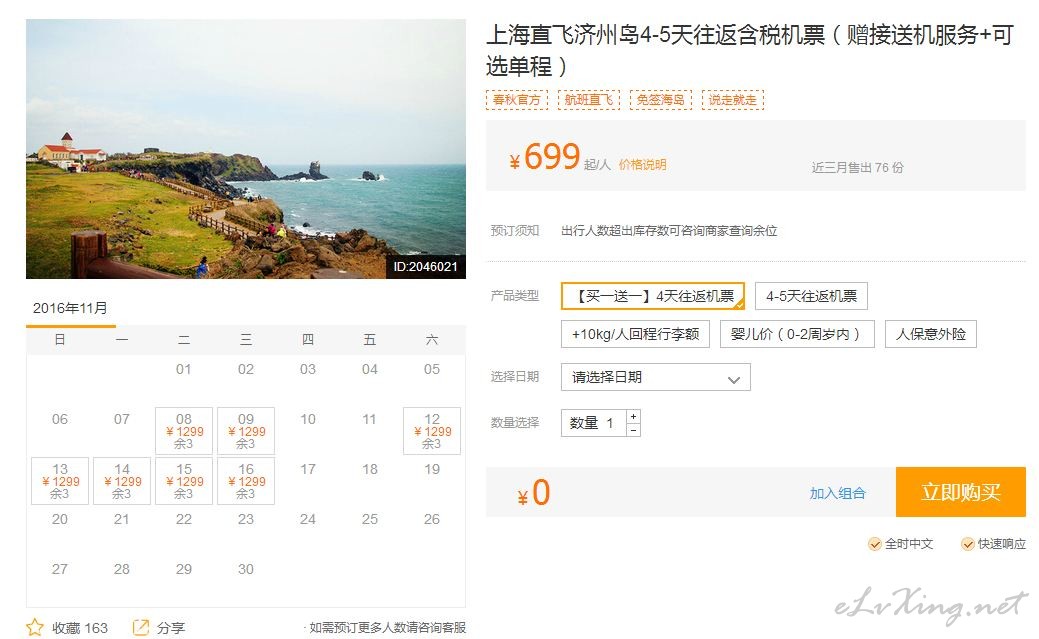Click 收藏 163 favorites text

click(x=80, y=628)
